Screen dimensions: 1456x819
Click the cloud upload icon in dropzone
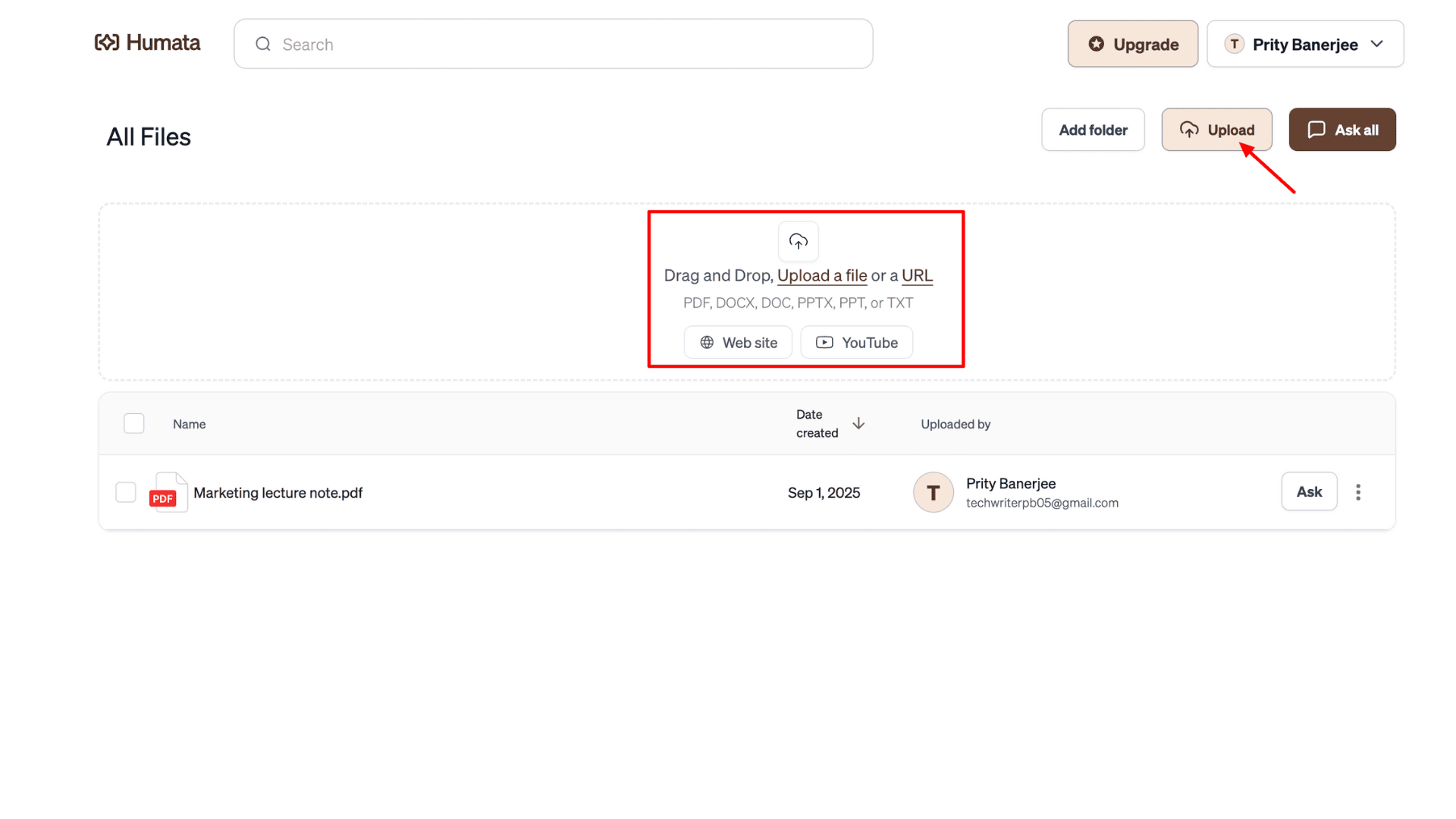tap(798, 242)
